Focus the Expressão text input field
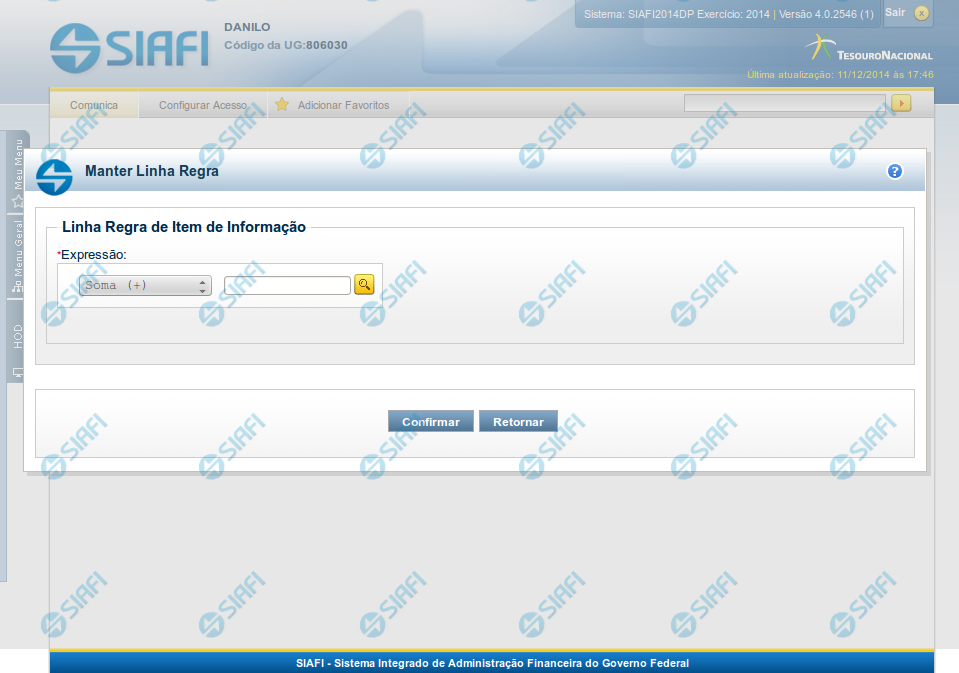Image resolution: width=959 pixels, height=673 pixels. pos(287,286)
